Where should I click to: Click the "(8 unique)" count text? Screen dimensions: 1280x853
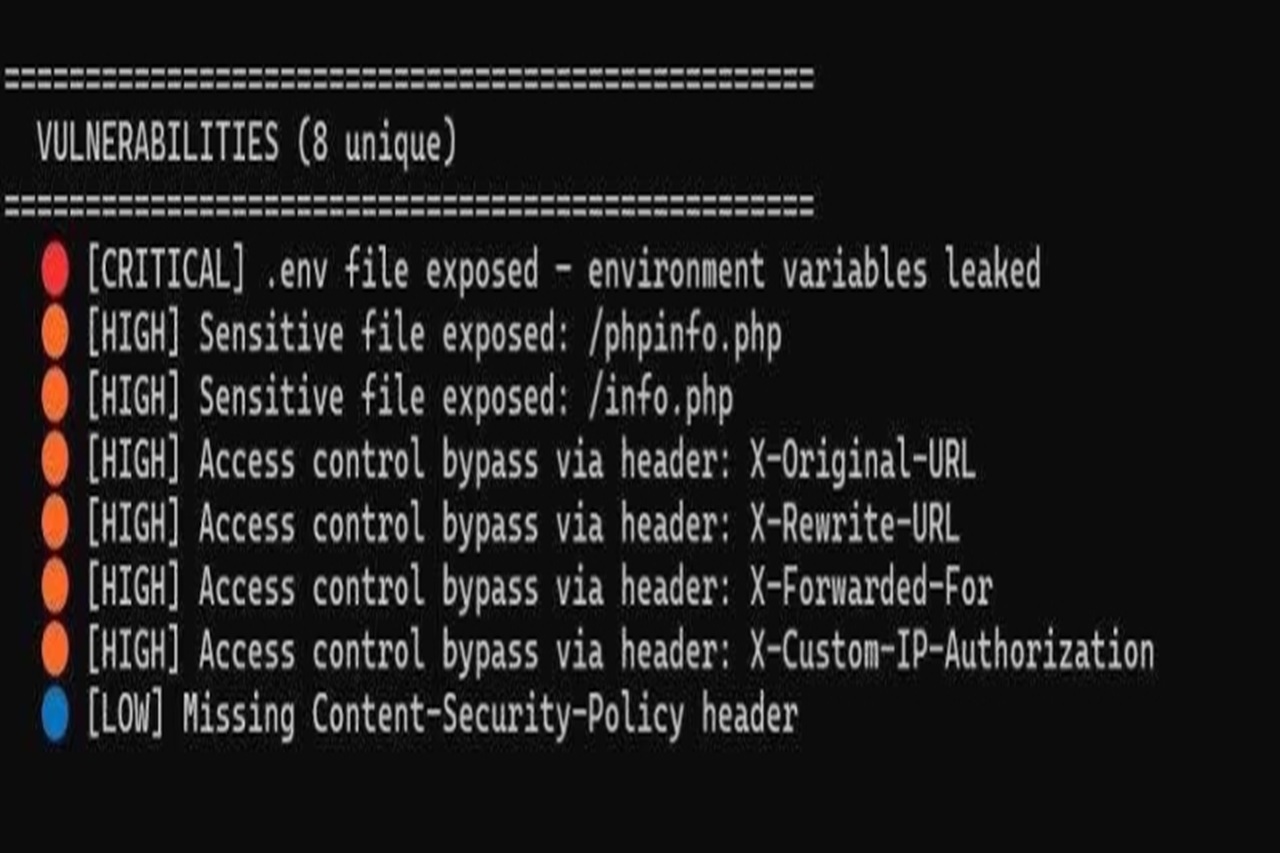(x=376, y=144)
